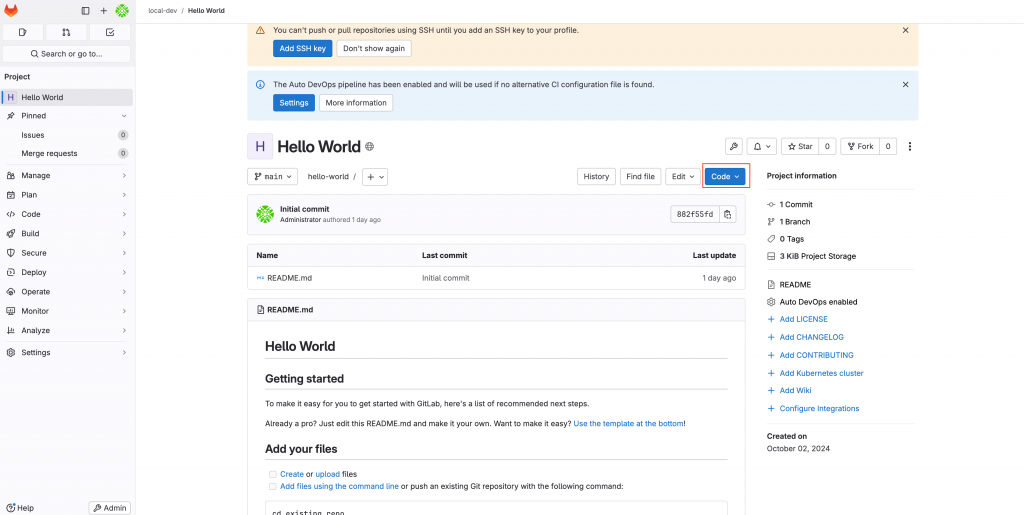The width and height of the screenshot is (1024, 515).
Task: Open the notification bell dropdown
Action: 761,146
